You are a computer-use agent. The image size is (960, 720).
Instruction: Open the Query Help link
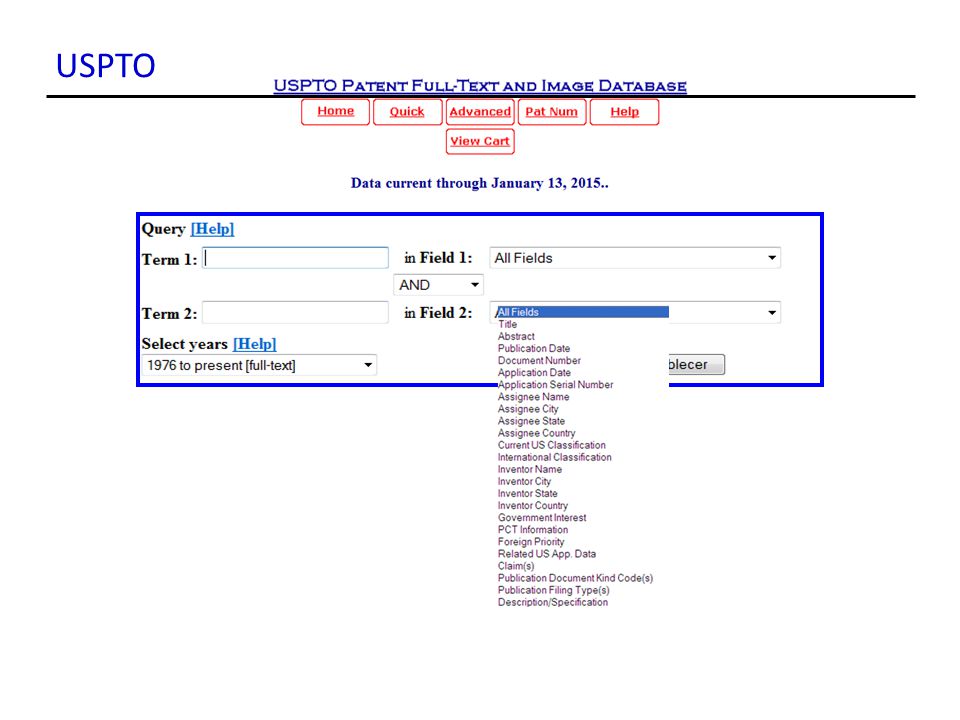(x=212, y=229)
